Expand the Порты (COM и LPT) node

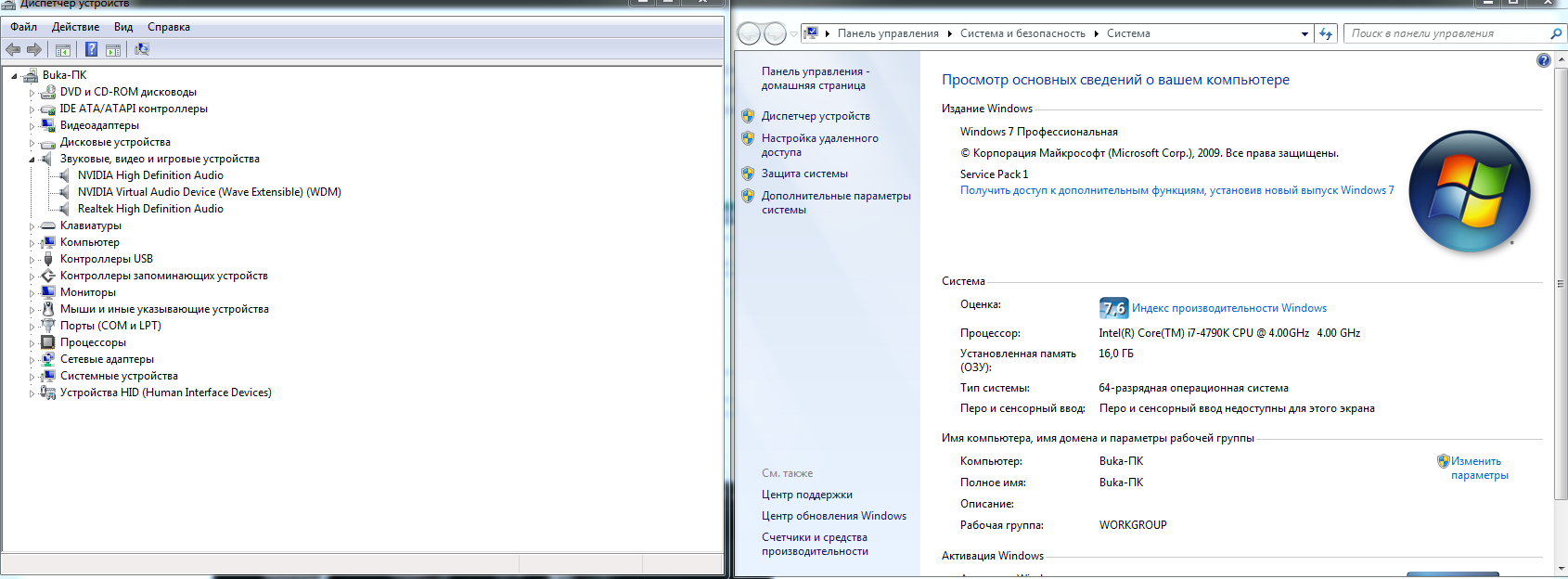[32, 327]
